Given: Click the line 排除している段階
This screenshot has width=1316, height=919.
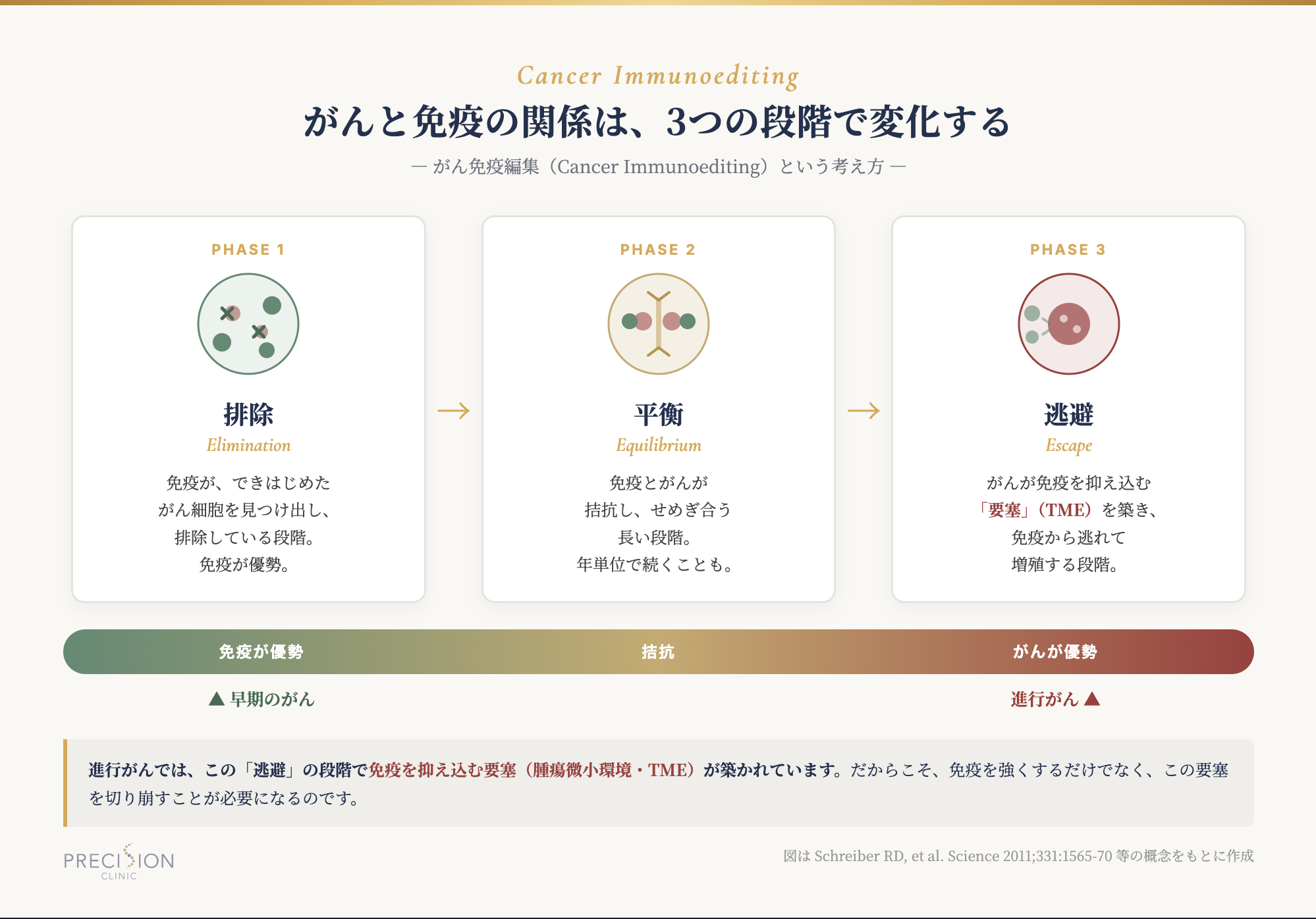Looking at the screenshot, I should coord(244,538).
